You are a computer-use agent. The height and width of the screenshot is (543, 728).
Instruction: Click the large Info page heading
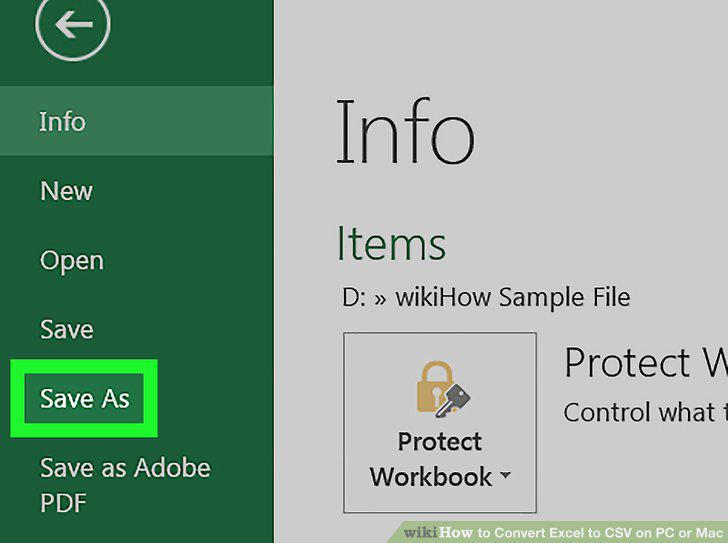405,132
